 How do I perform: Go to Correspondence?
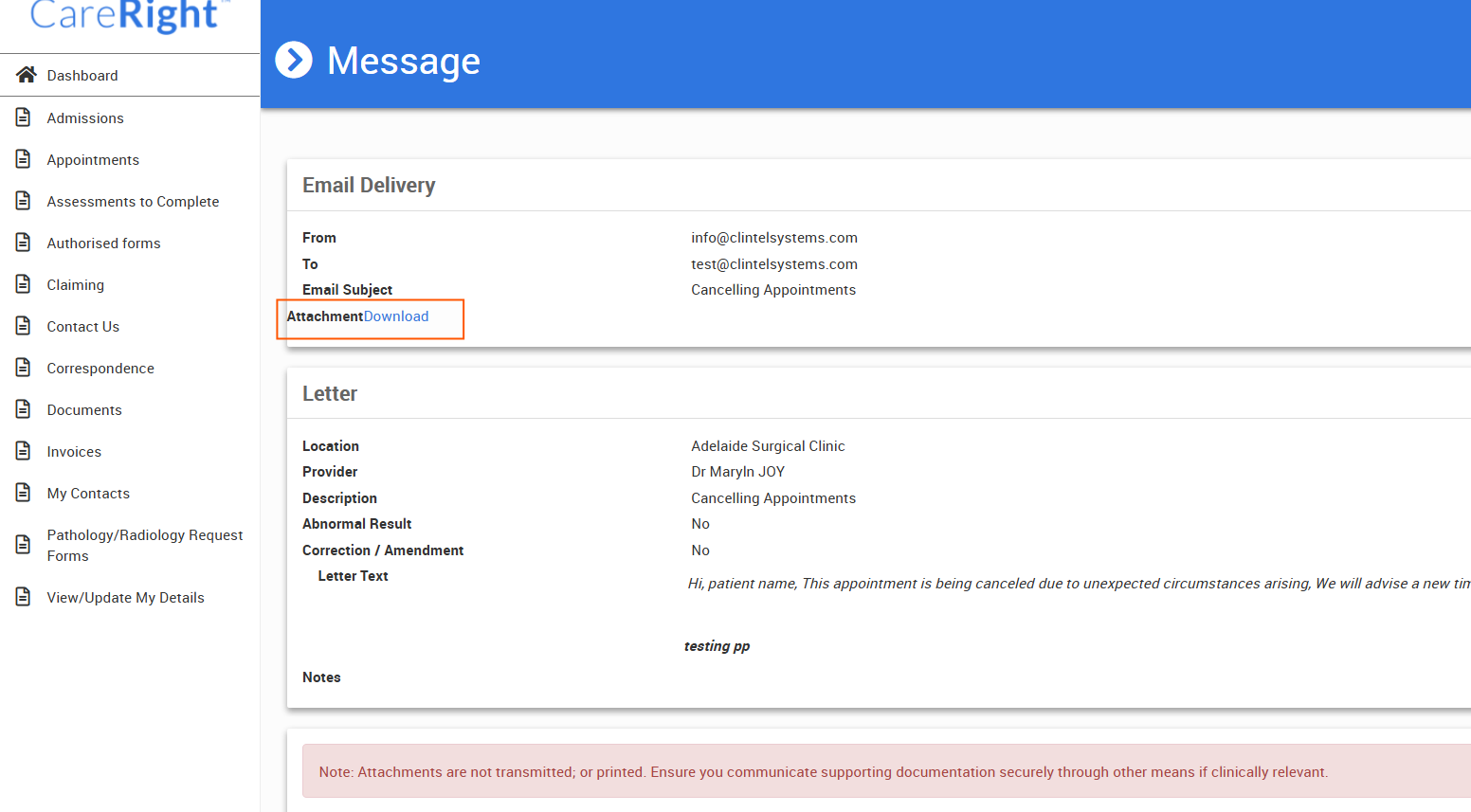click(x=100, y=369)
